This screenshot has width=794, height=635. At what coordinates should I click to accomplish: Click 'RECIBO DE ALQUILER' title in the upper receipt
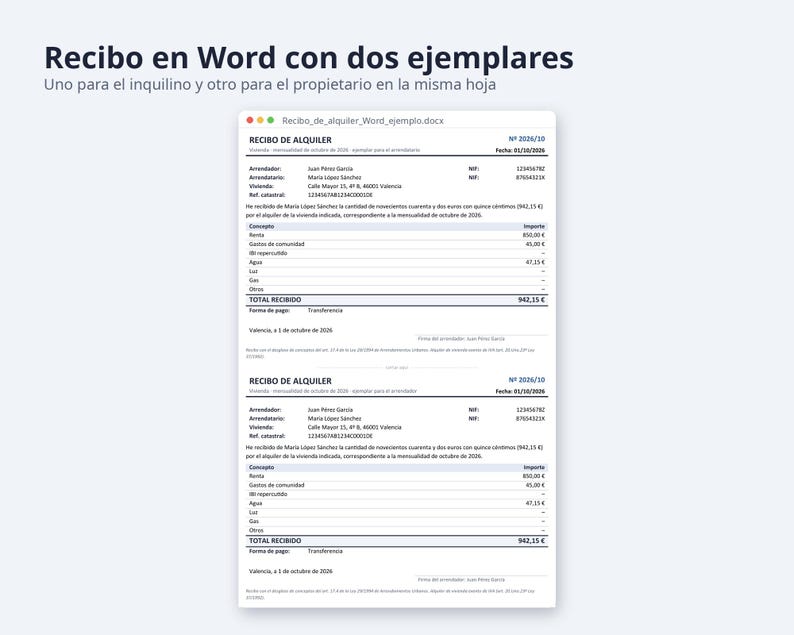[290, 140]
